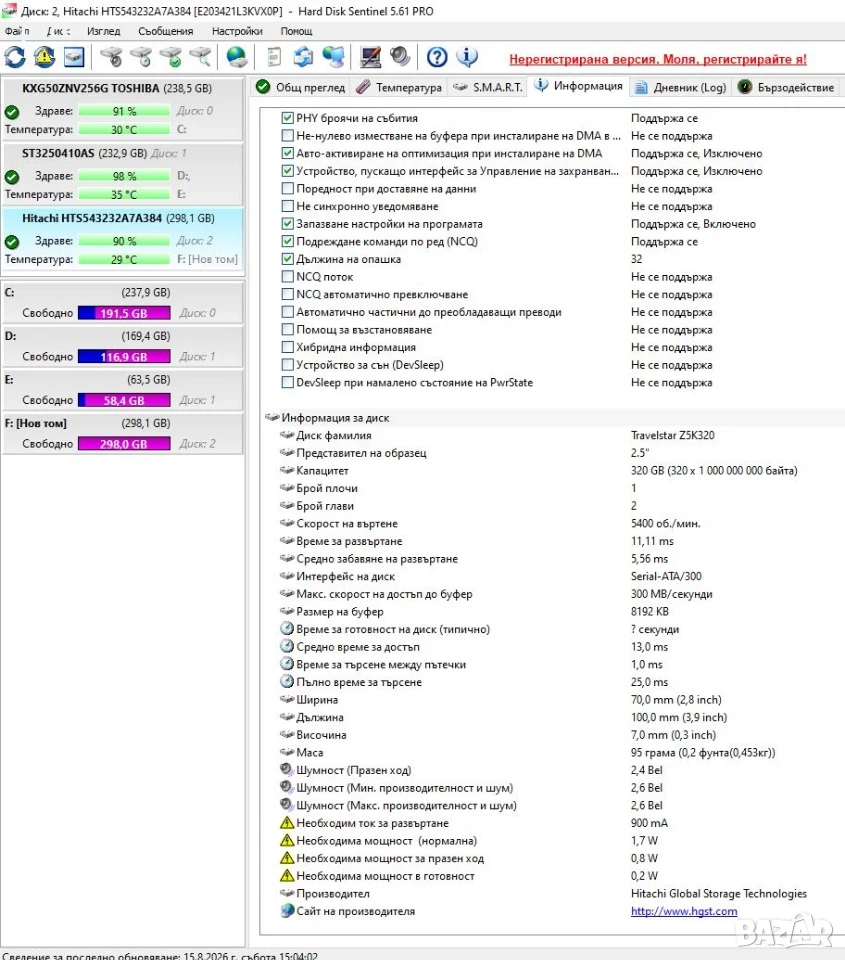Click the 91 % health bar of TOSHIBA disk

(x=124, y=111)
